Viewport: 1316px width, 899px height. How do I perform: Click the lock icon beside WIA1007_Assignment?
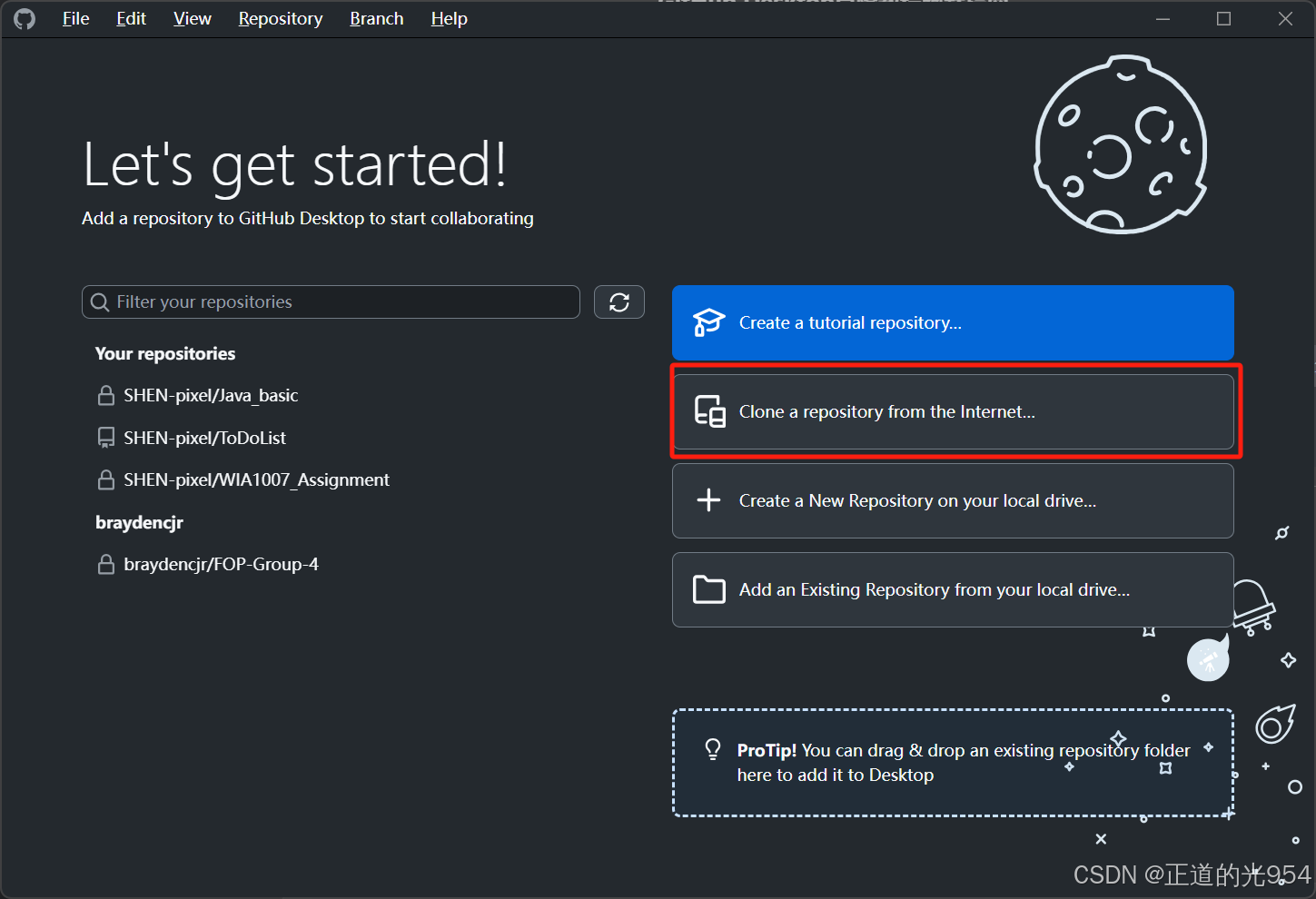[106, 479]
